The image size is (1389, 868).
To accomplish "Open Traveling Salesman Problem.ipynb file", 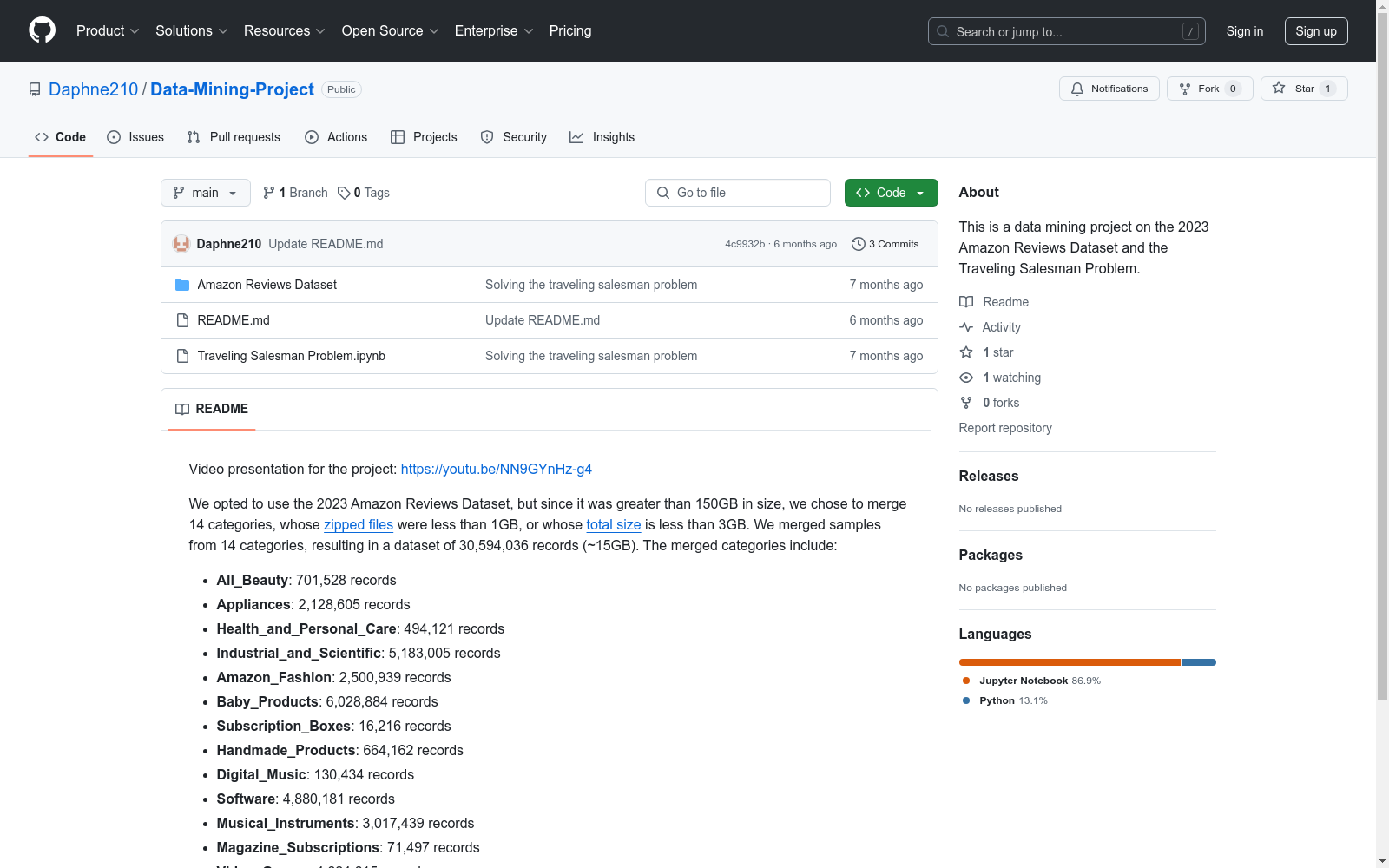I will point(292,356).
